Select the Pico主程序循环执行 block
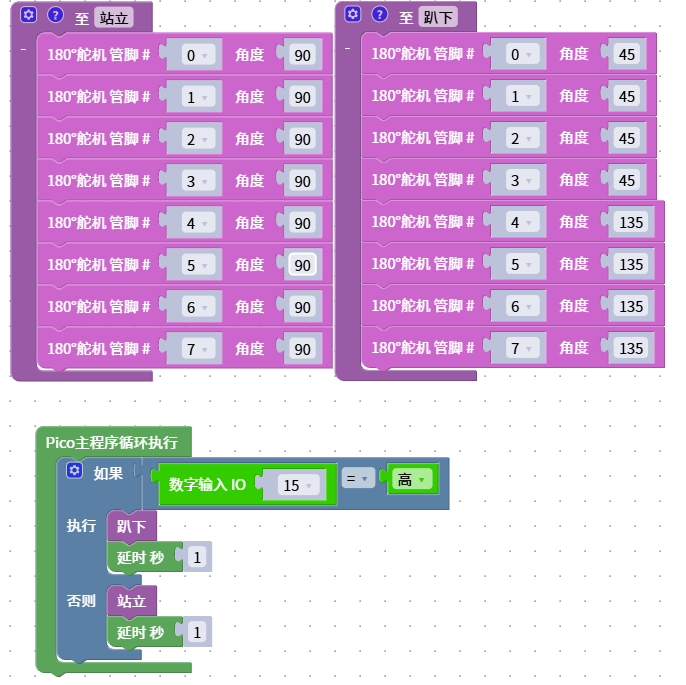This screenshot has width=686, height=685. 112,442
